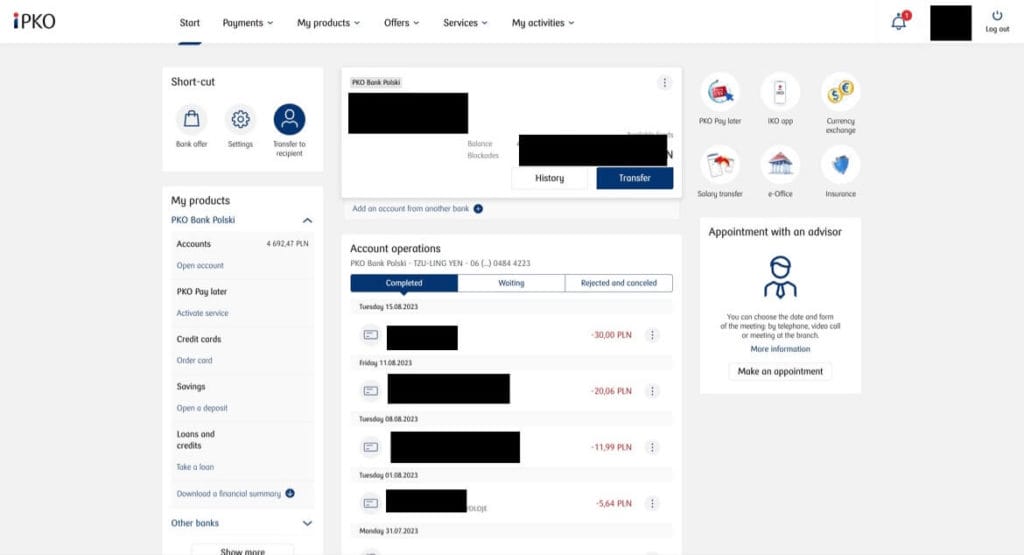Open Transfer to recipient shortcut

[x=289, y=119]
